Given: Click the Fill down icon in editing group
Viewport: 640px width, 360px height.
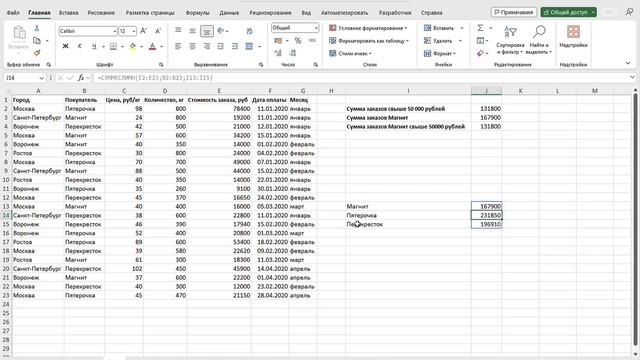Looking at the screenshot, I should click(480, 40).
